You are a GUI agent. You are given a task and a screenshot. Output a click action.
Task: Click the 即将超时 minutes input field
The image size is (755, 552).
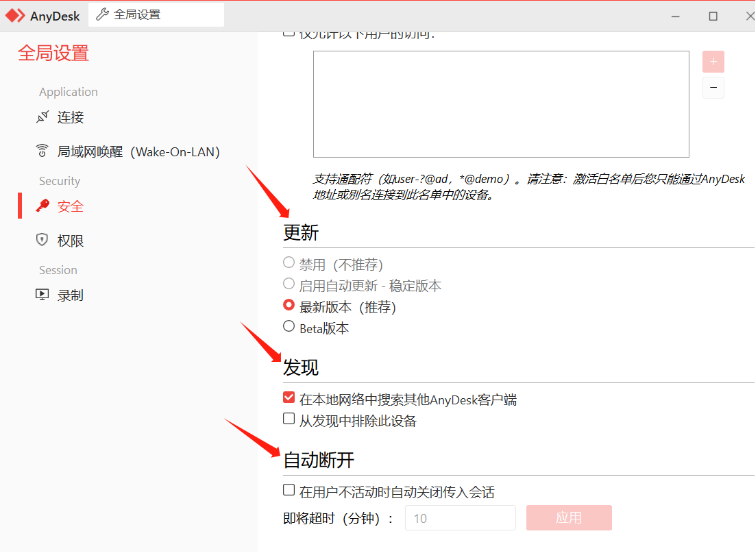click(x=460, y=518)
